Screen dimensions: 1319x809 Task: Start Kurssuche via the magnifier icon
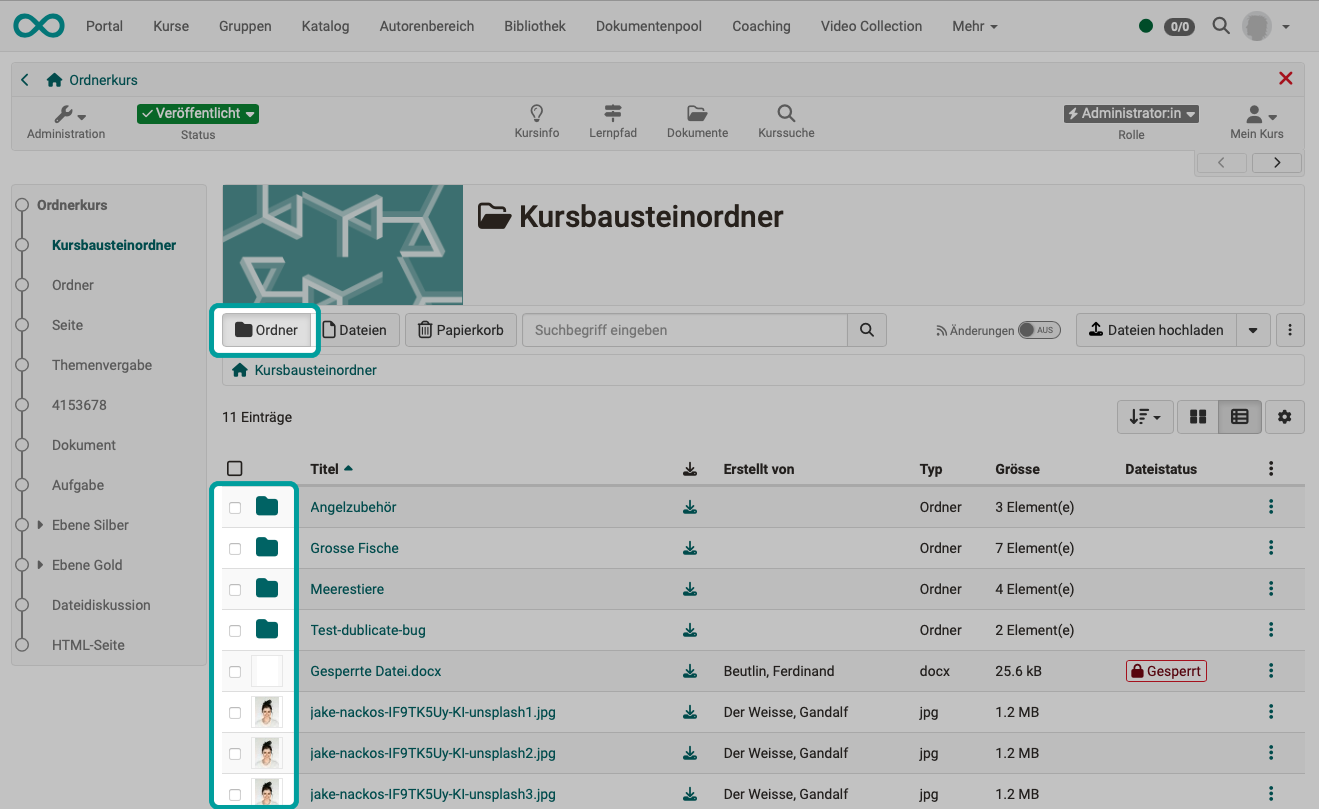coord(785,120)
